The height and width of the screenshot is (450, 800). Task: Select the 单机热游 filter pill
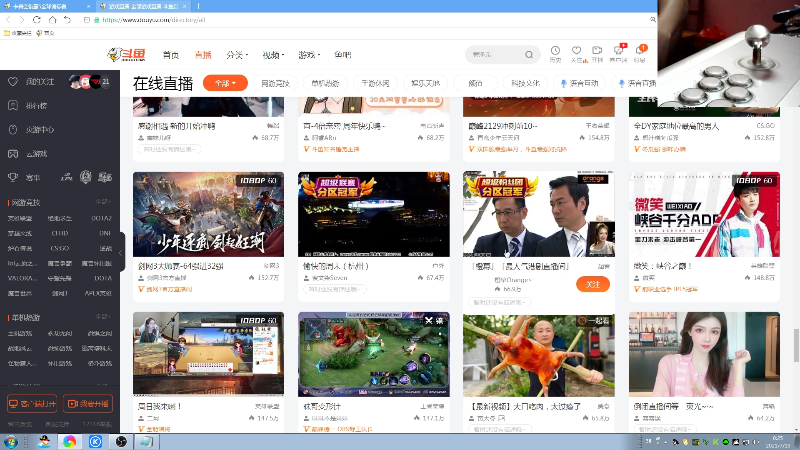click(325, 83)
